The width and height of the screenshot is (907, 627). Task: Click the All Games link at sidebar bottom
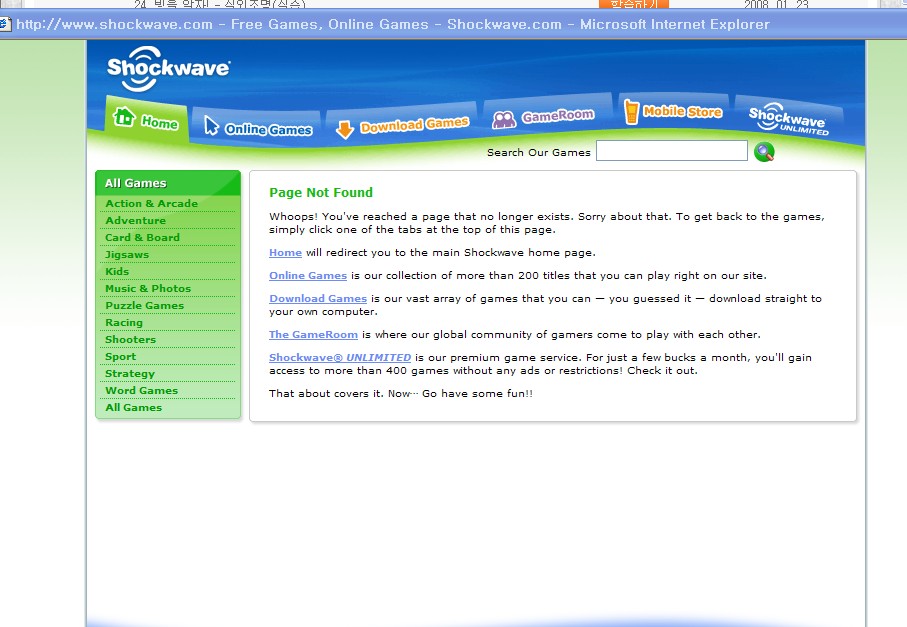(133, 407)
